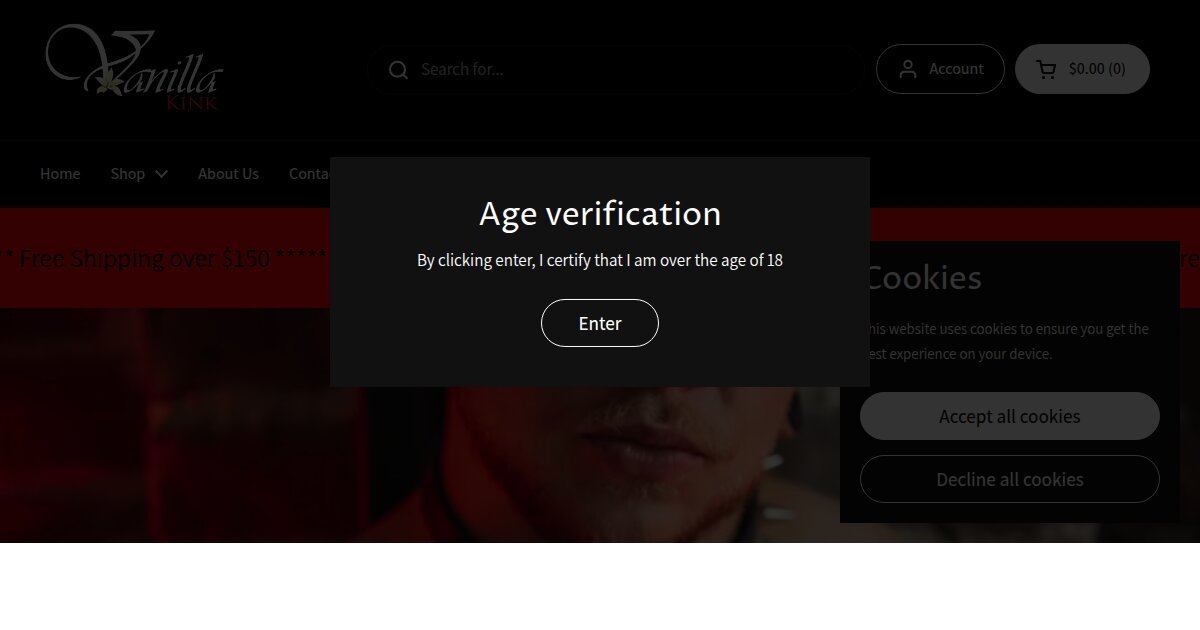Expand the Shop dropdown chevron
This screenshot has width=1200, height=630.
point(161,174)
